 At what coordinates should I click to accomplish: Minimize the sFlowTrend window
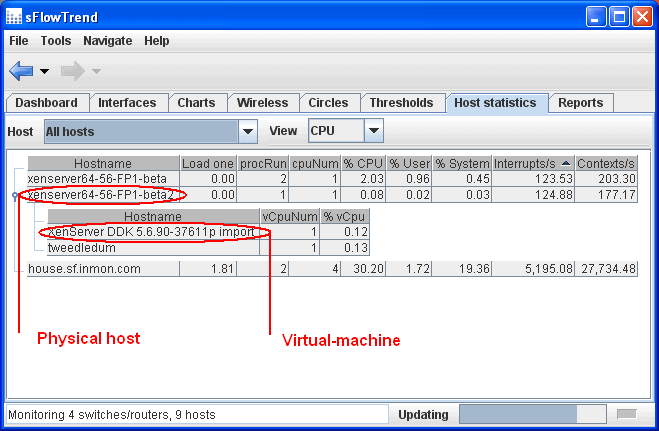[596, 17]
